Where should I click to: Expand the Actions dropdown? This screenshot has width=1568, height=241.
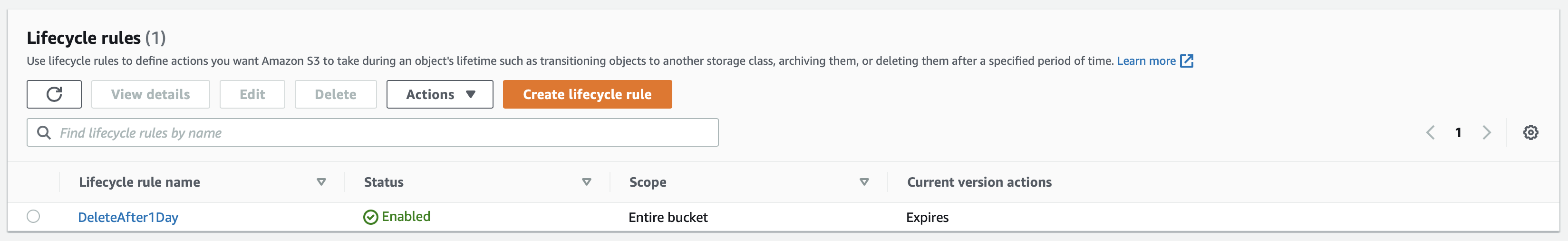click(x=439, y=95)
